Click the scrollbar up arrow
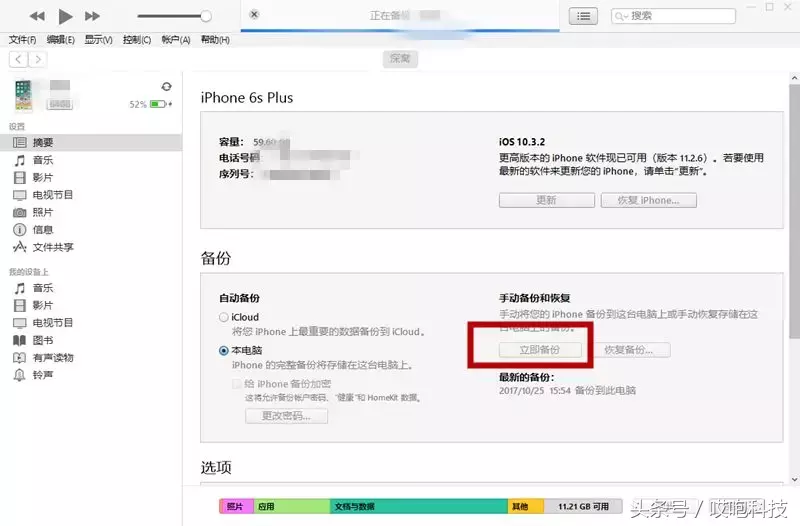This screenshot has height=526, width=800. coord(794,78)
